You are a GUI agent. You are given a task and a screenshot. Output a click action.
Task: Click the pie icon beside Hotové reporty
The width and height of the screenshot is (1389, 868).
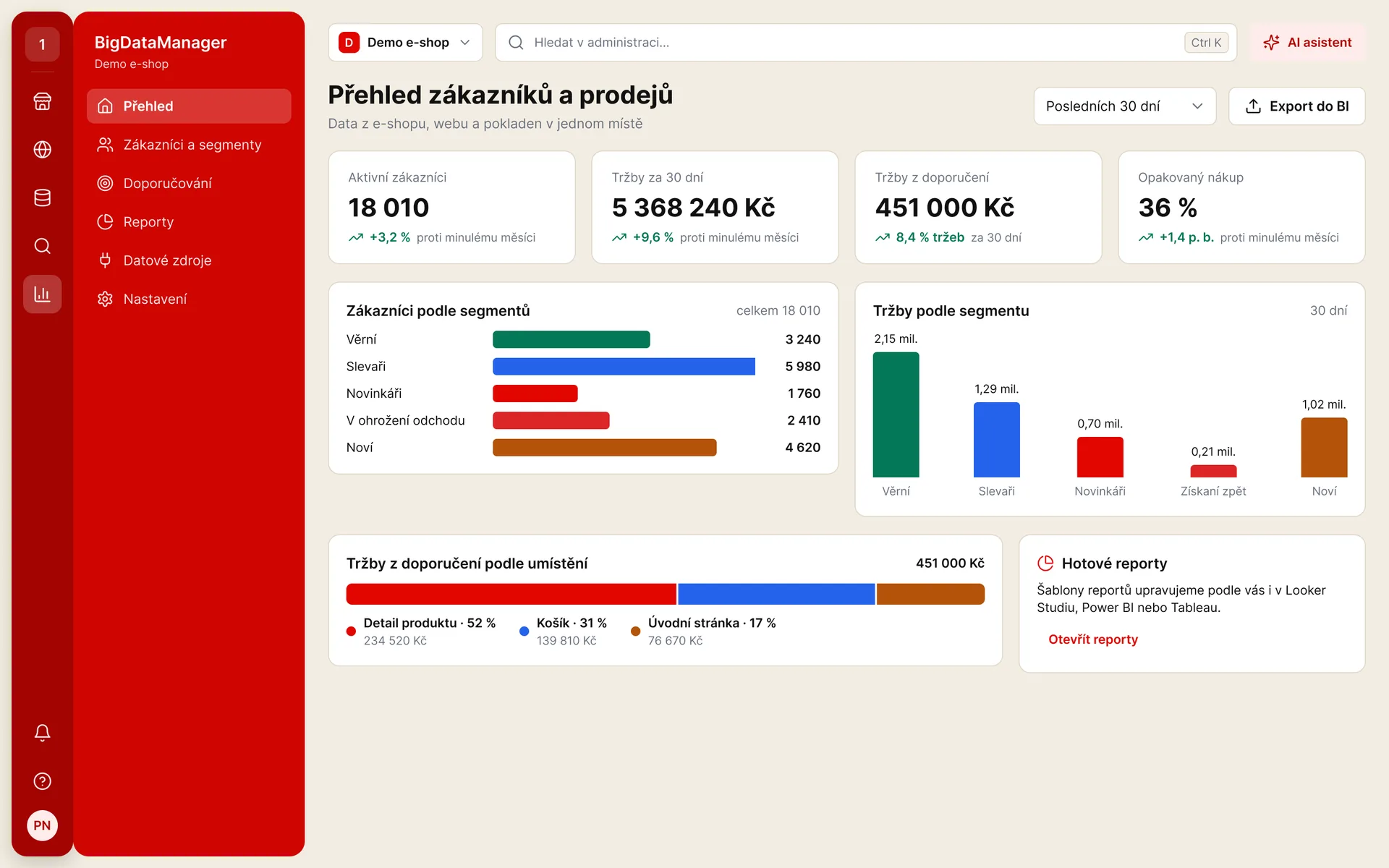[x=1045, y=563]
